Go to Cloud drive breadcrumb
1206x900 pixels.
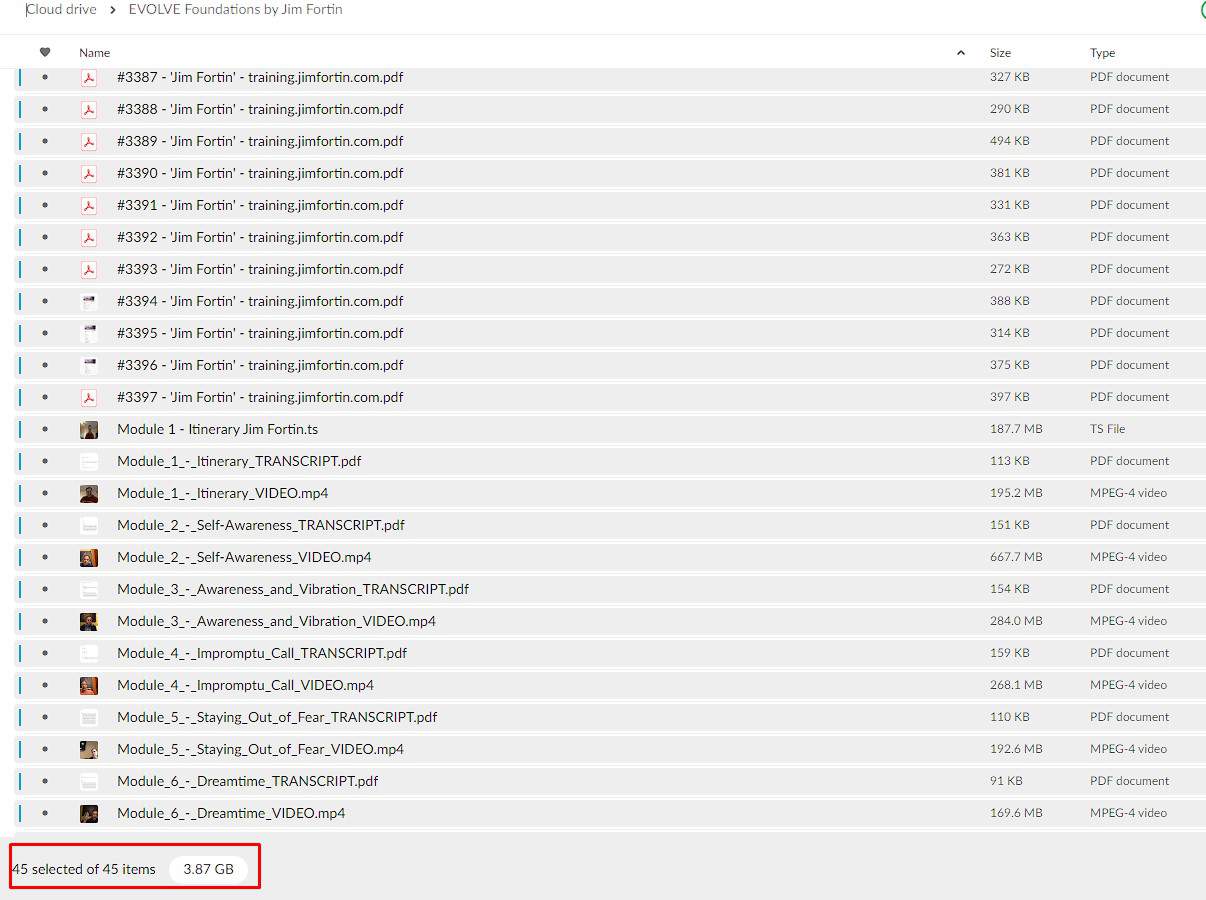(61, 10)
